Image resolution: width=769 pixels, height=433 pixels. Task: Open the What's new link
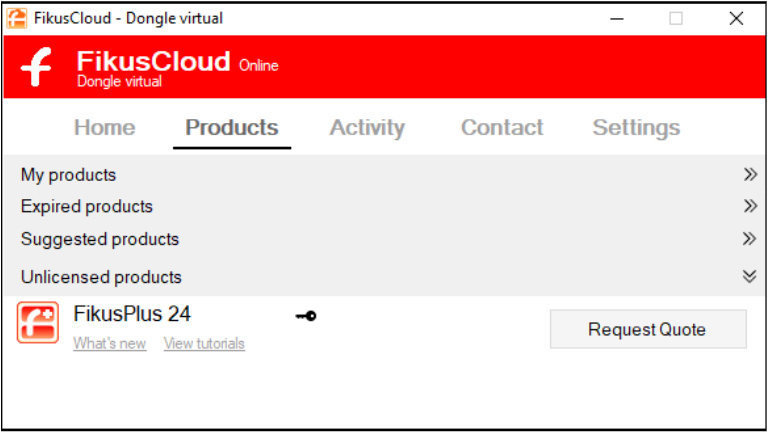point(109,344)
